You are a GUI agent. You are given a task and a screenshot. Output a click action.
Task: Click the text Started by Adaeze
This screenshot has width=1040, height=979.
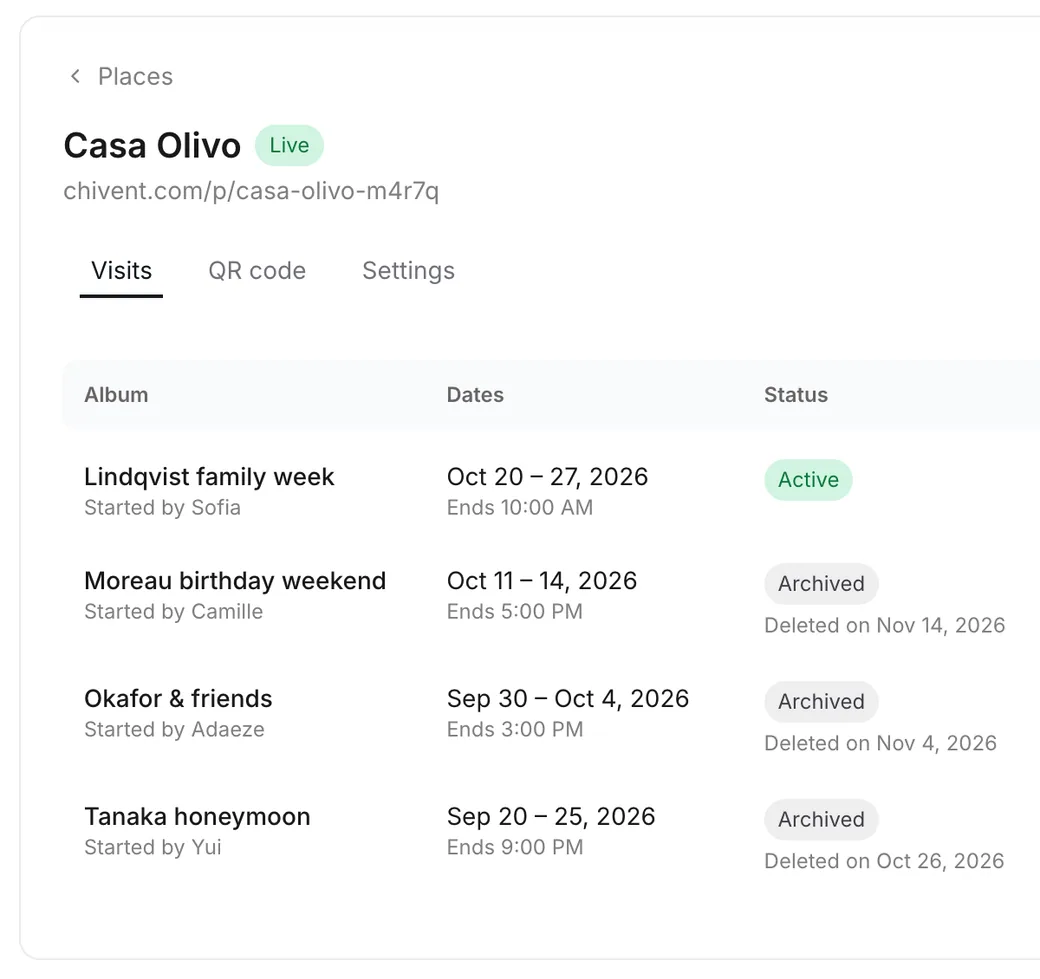174,730
